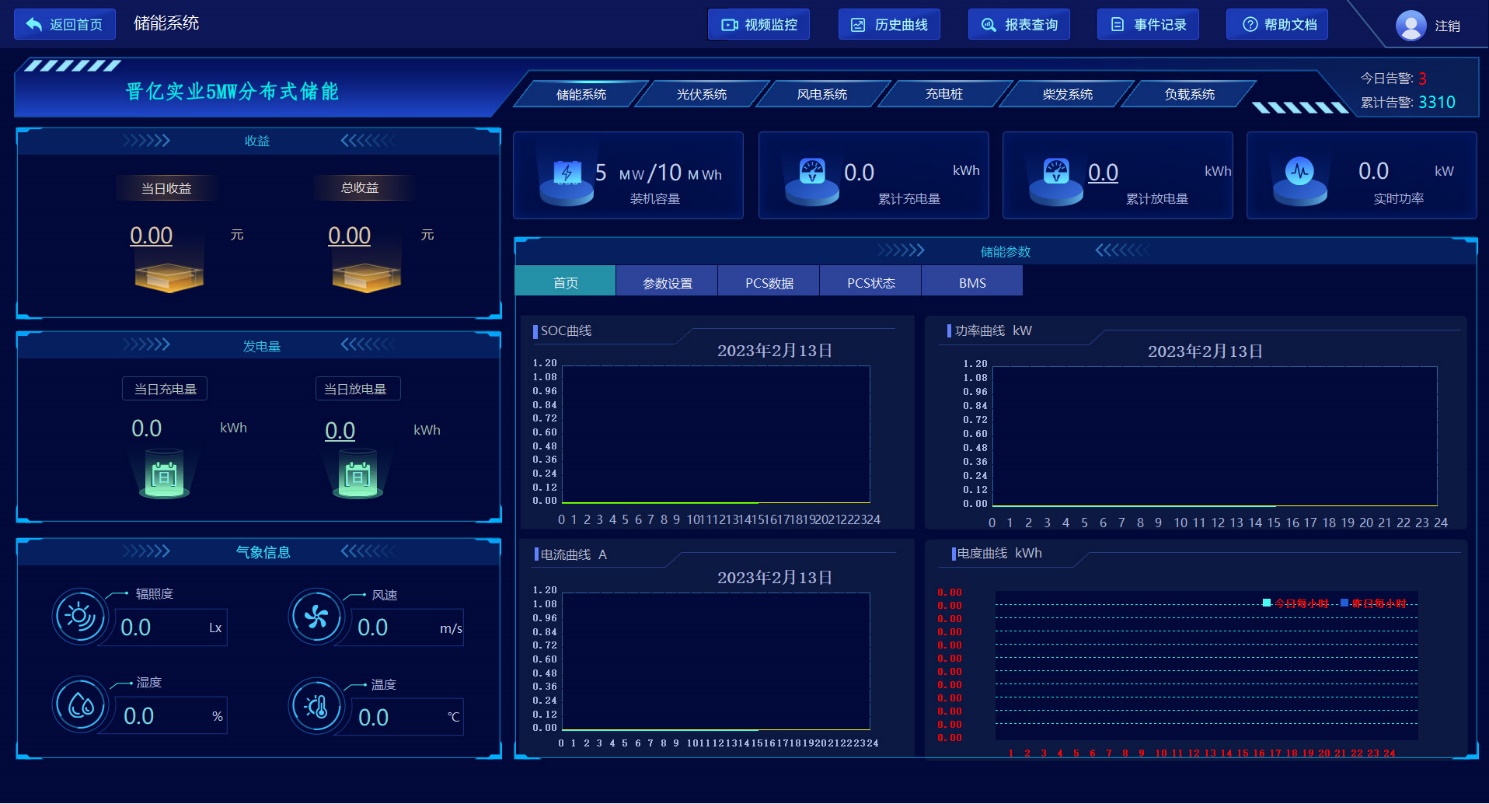The width and height of the screenshot is (1489, 804).
Task: Click the 当日收益 gold block icon
Action: [169, 274]
